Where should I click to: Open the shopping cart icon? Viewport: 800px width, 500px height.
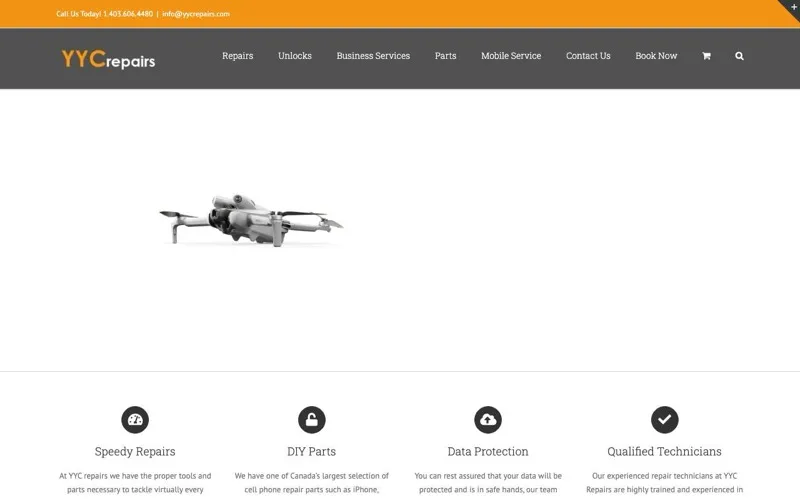click(706, 56)
